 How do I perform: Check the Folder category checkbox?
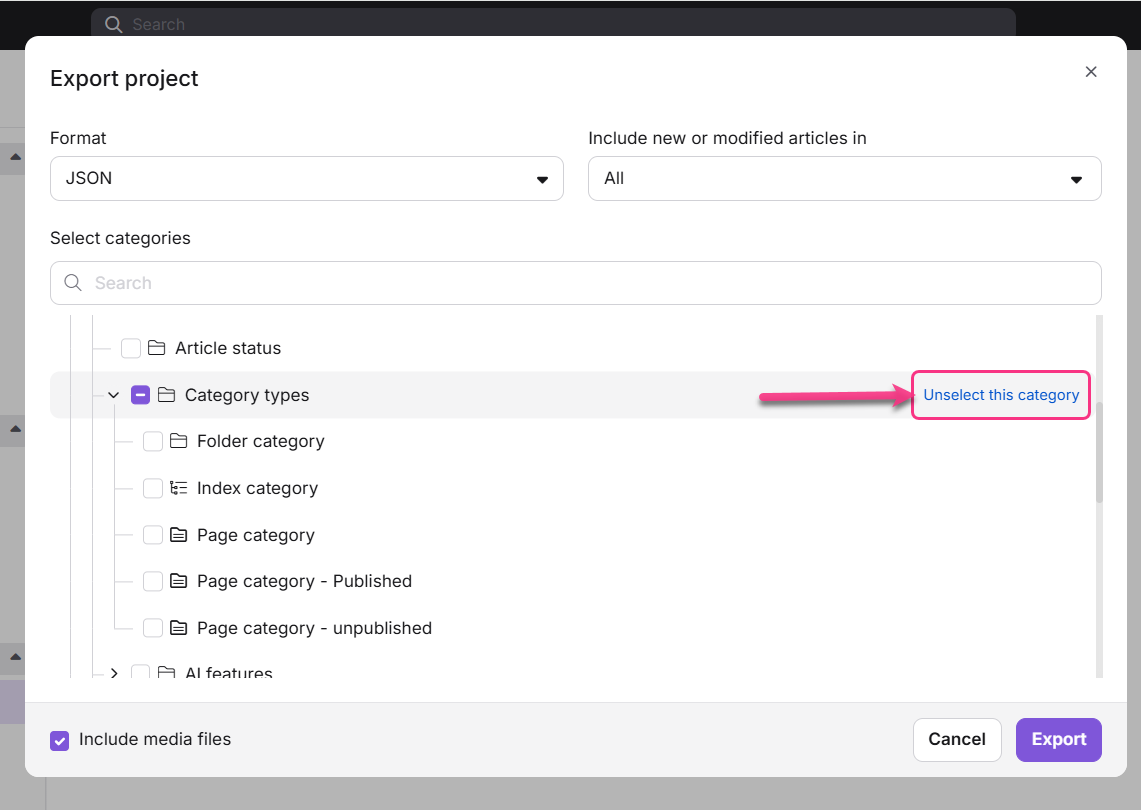click(153, 441)
